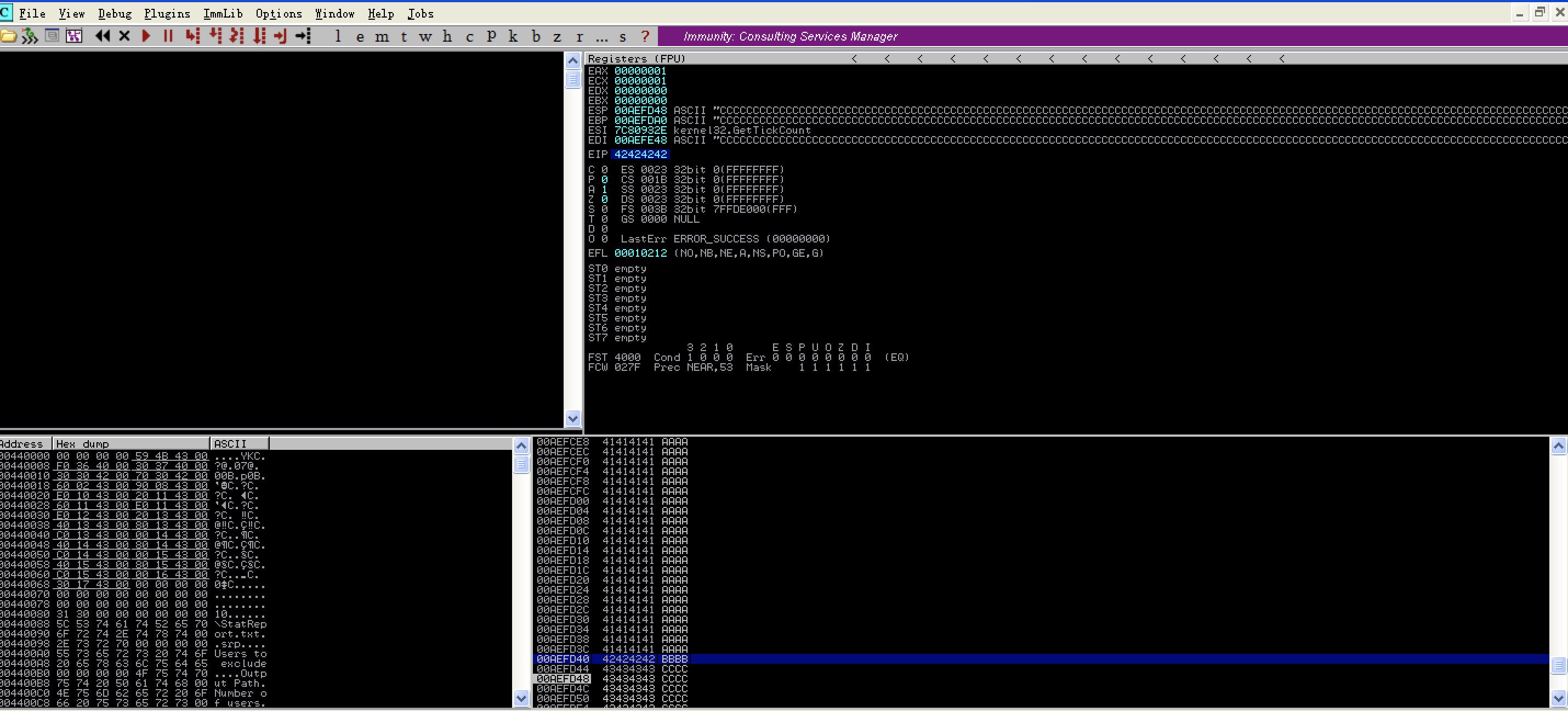
Task: Click the dump pane scrollbar up arrow
Action: point(521,446)
